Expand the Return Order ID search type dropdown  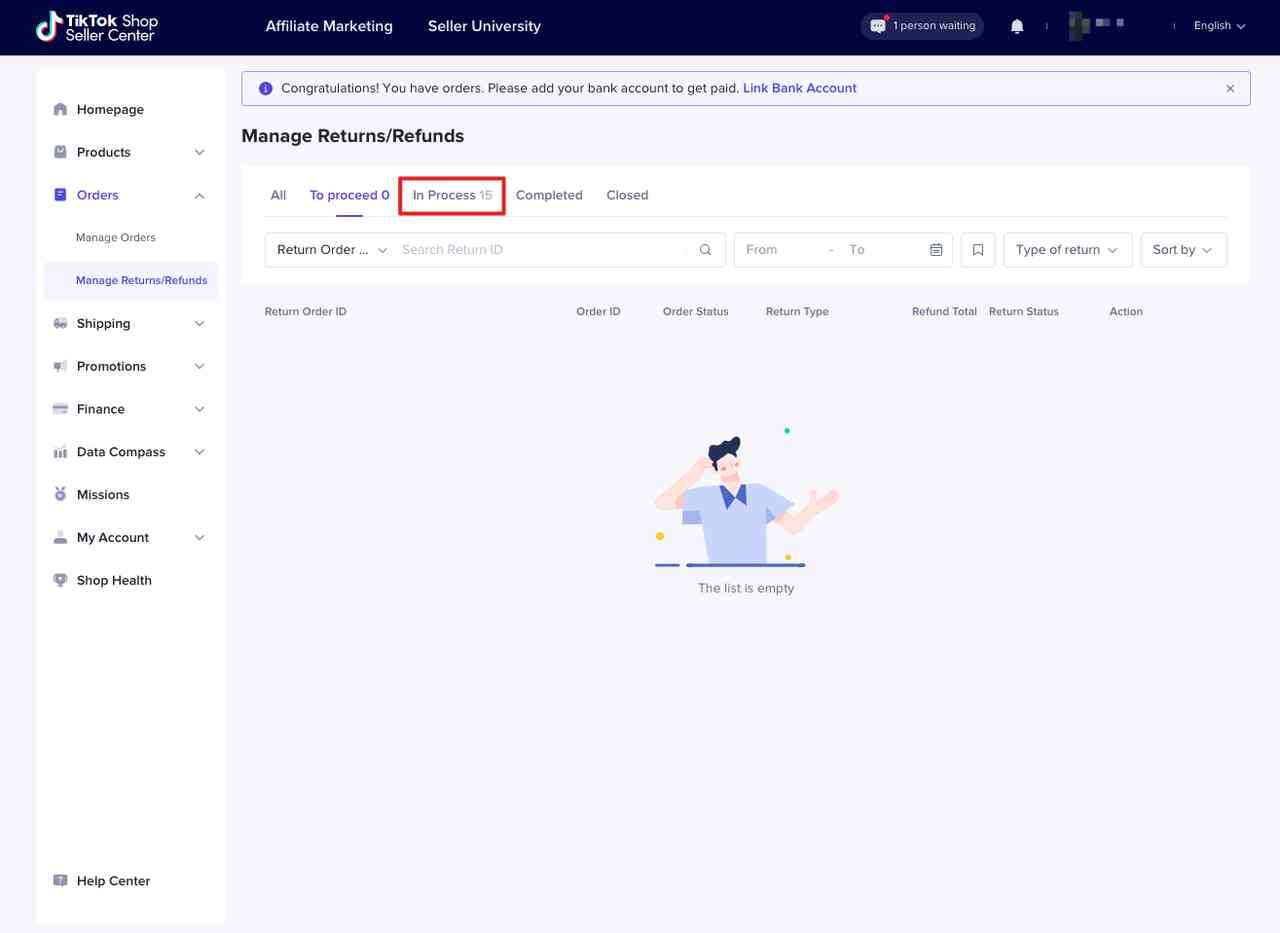(x=331, y=250)
